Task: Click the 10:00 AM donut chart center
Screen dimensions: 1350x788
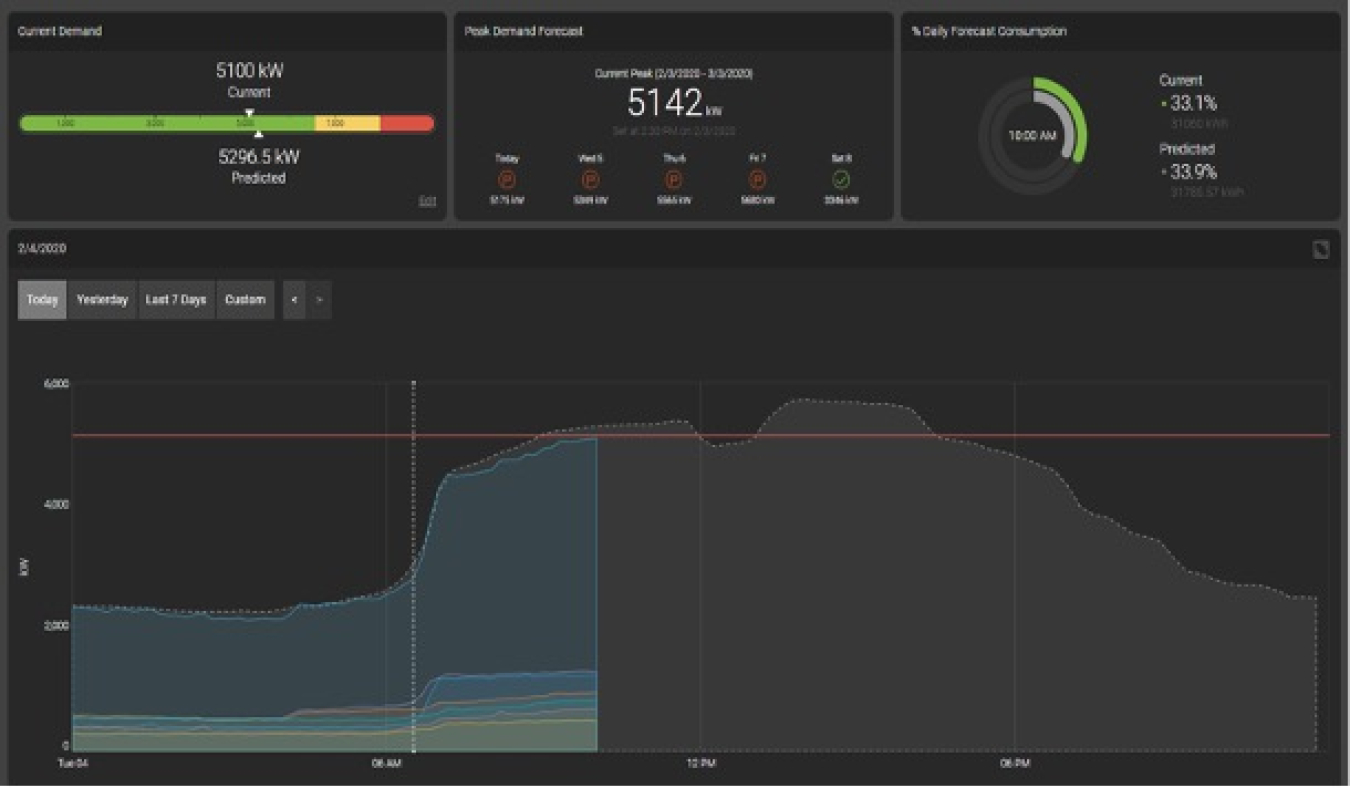Action: click(x=1033, y=136)
